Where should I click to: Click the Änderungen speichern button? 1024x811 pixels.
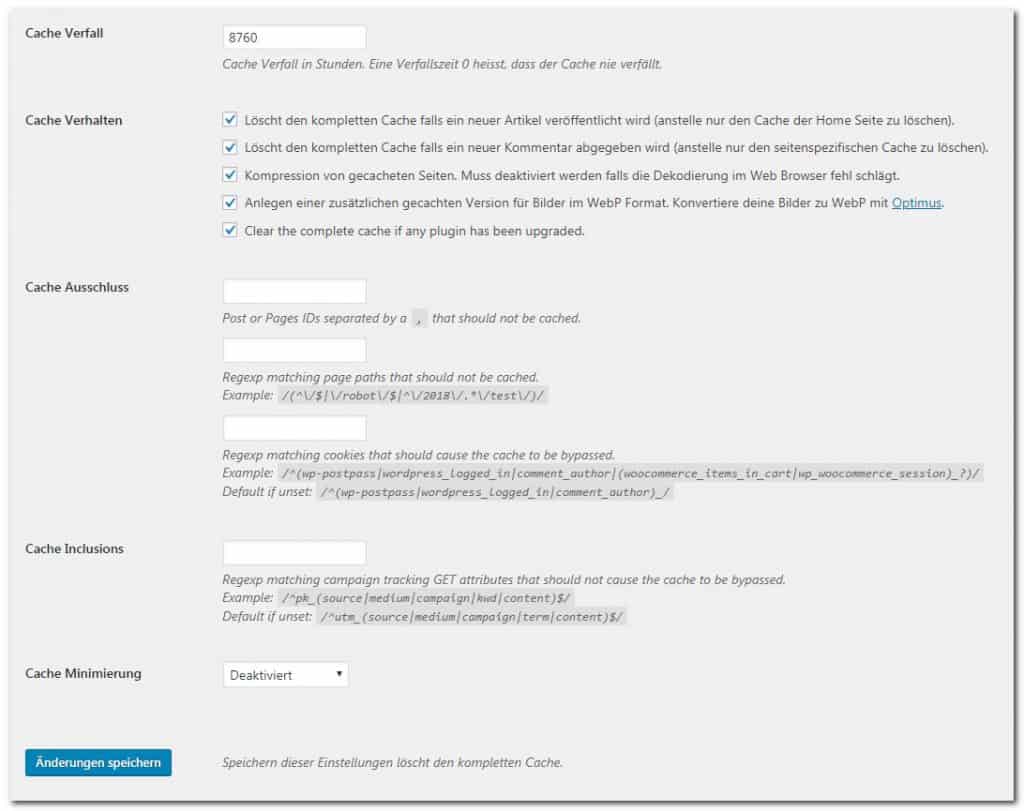(x=99, y=762)
